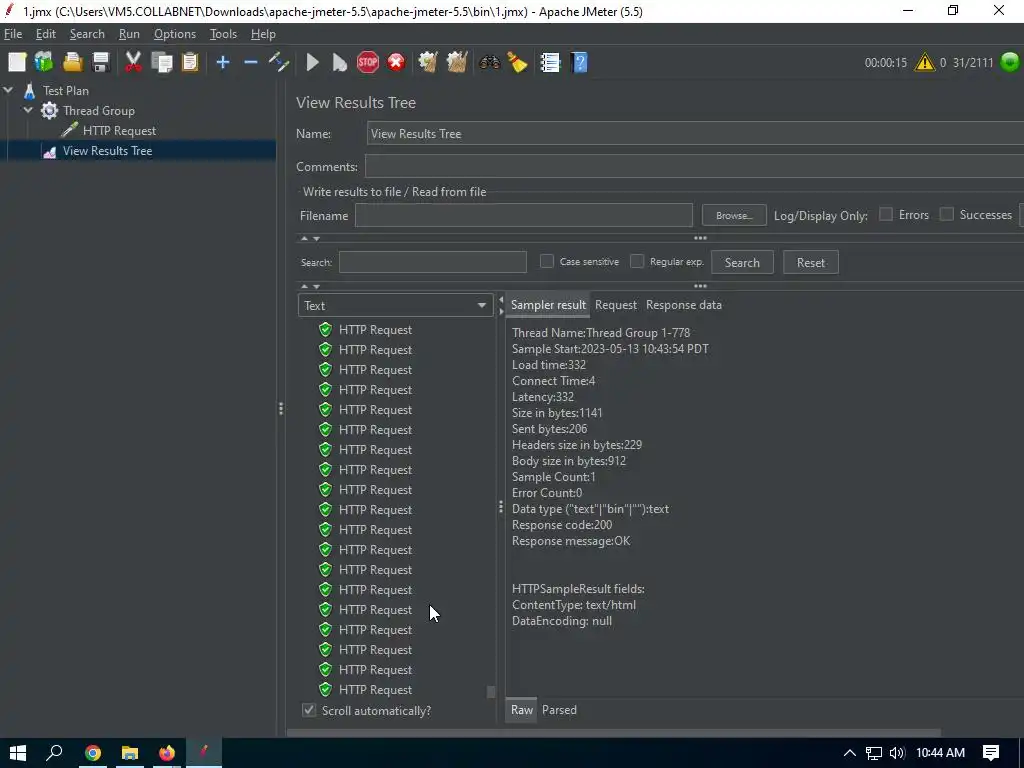Open the Function Helper list icon
Viewport: 1024px width, 768px height.
[551, 63]
